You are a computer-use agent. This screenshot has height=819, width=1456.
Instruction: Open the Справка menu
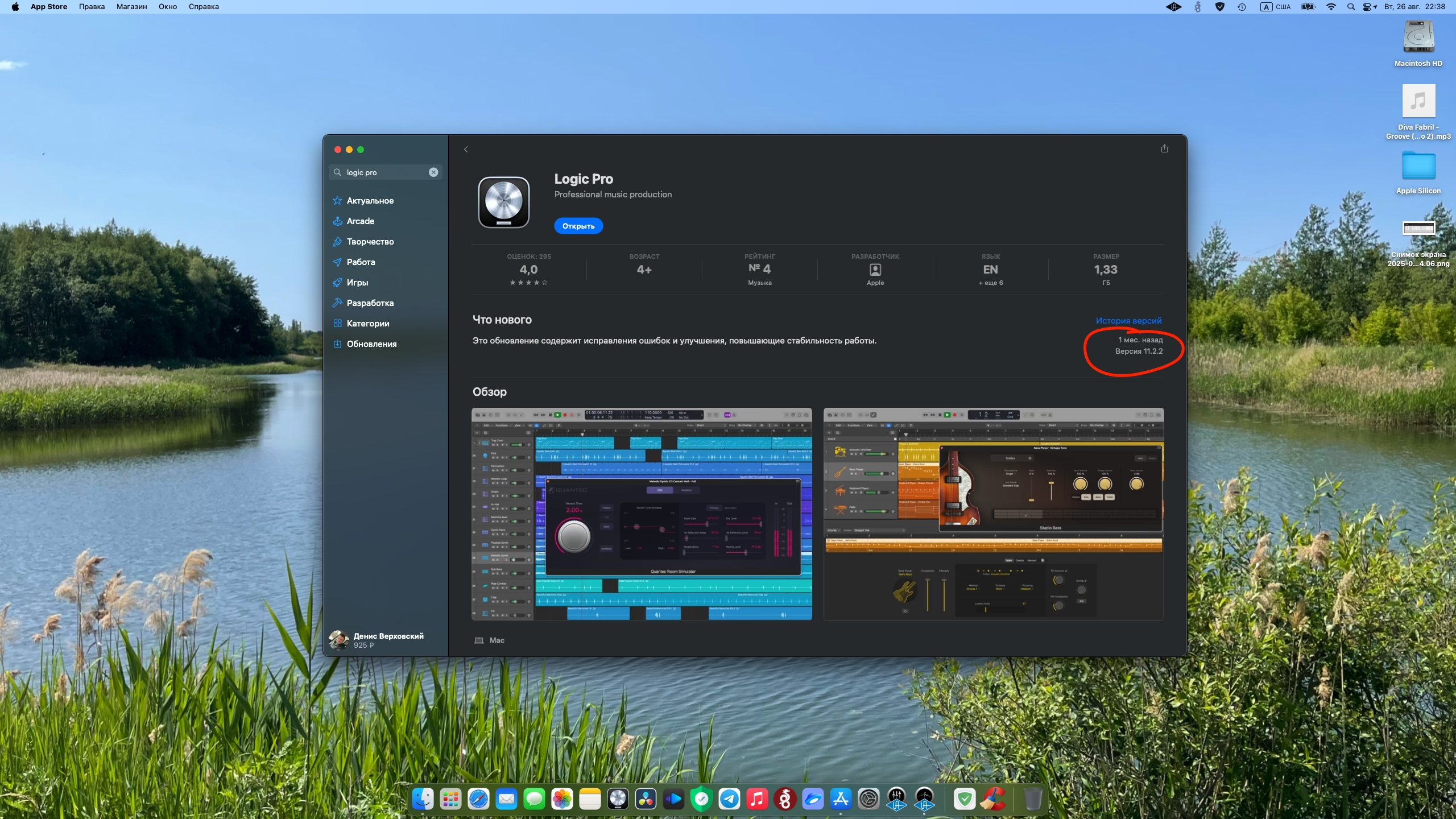[x=204, y=7]
